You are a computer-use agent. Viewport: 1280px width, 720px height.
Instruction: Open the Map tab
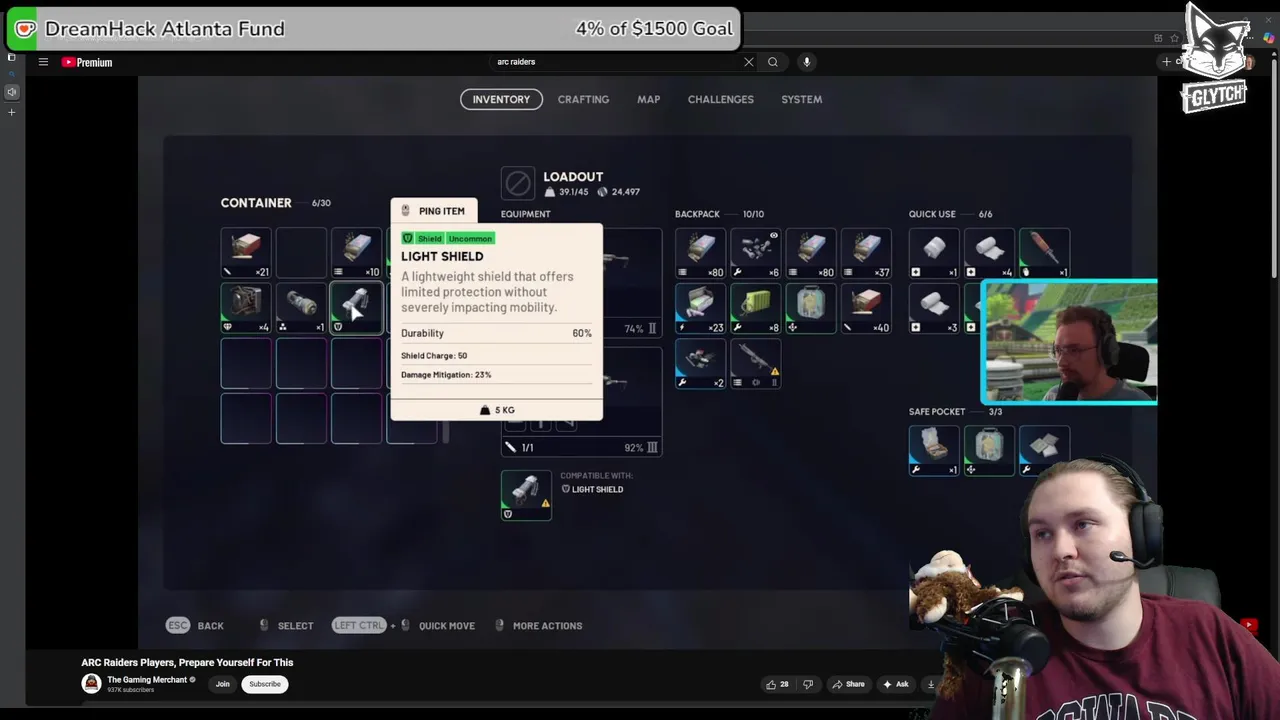tap(648, 99)
